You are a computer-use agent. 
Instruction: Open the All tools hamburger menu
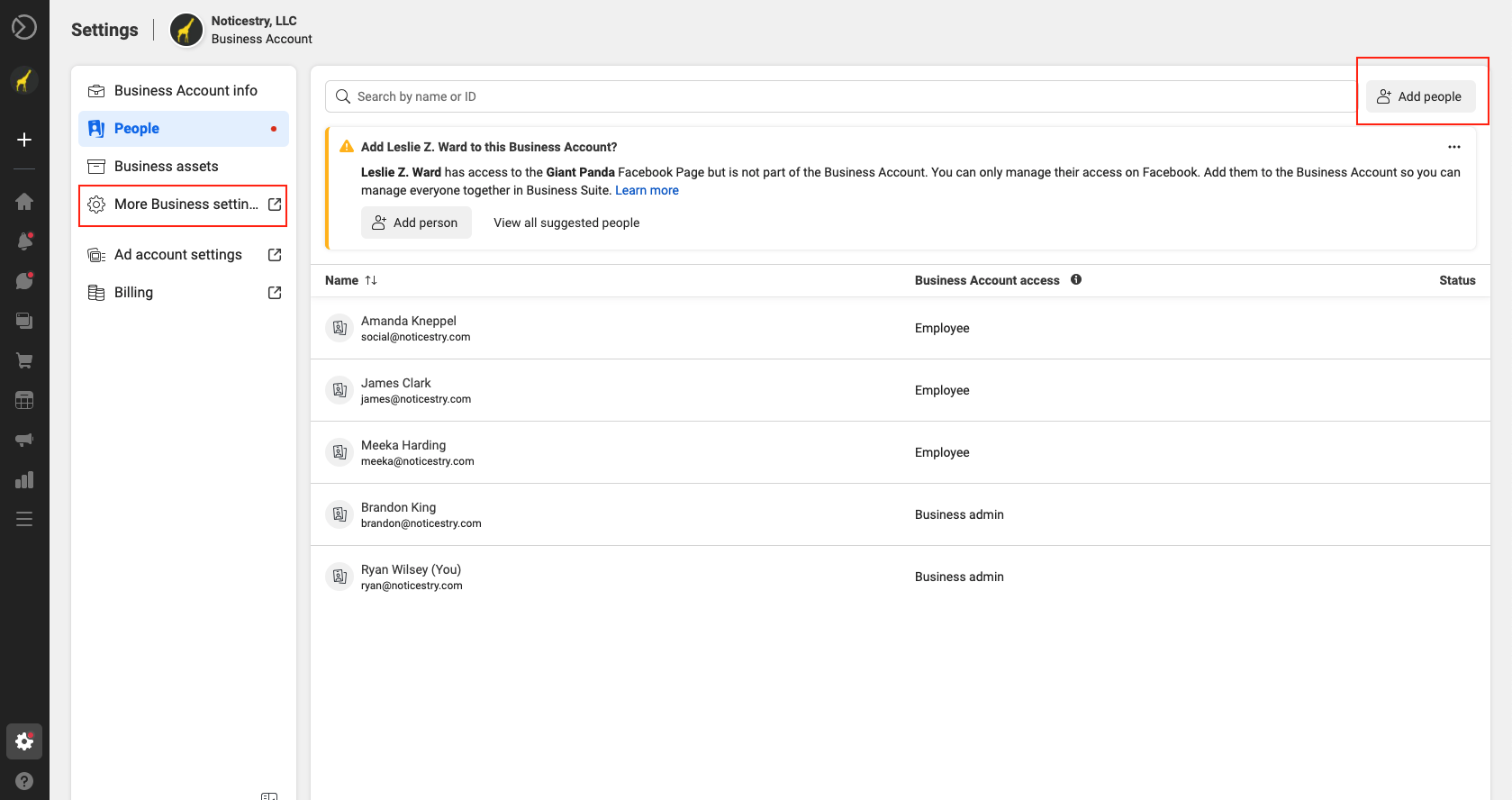point(24,519)
